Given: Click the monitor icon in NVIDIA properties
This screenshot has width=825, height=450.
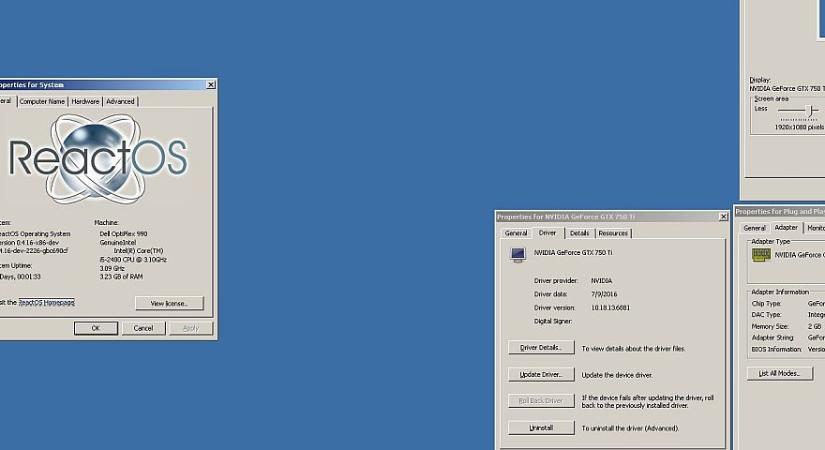Looking at the screenshot, I should click(x=518, y=255).
